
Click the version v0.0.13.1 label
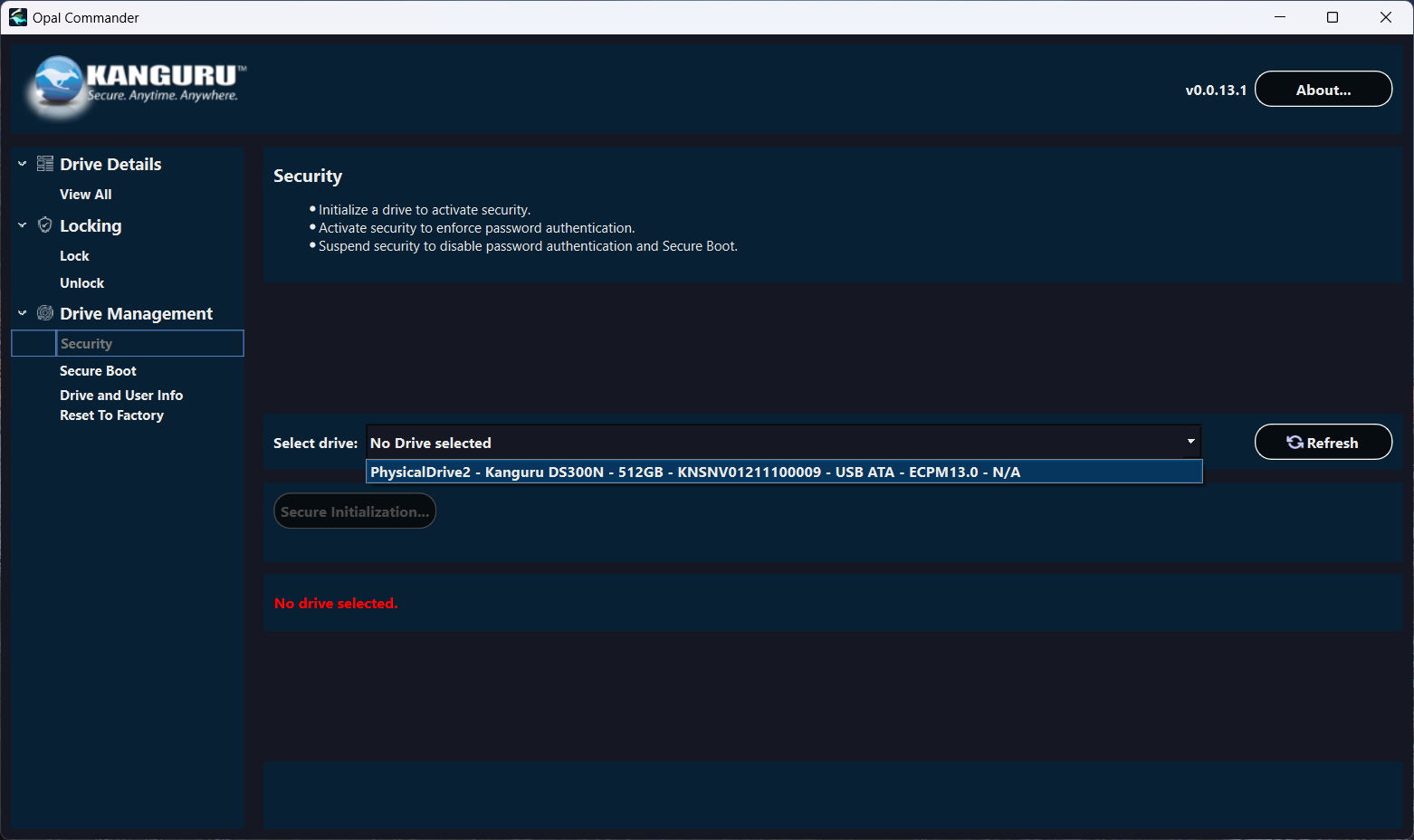1216,91
